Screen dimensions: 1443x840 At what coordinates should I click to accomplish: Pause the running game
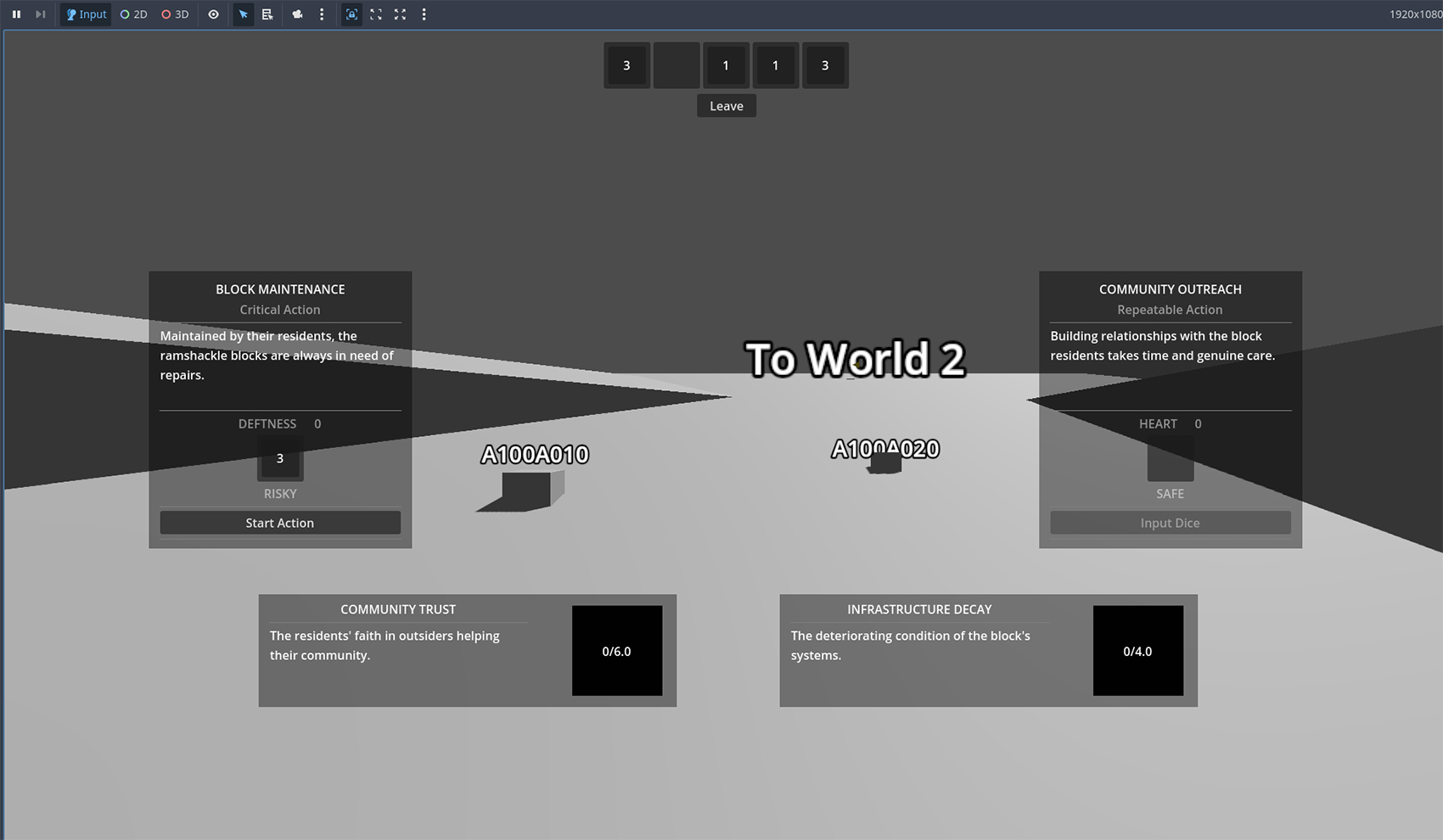[x=16, y=14]
